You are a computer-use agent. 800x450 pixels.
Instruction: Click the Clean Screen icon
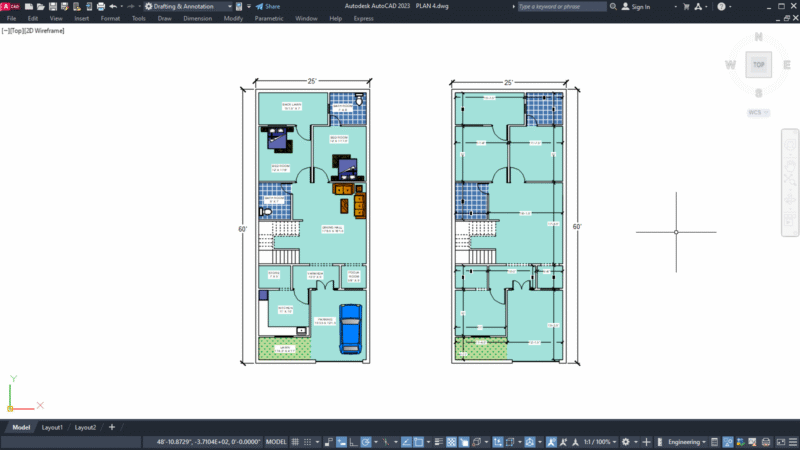[781, 442]
